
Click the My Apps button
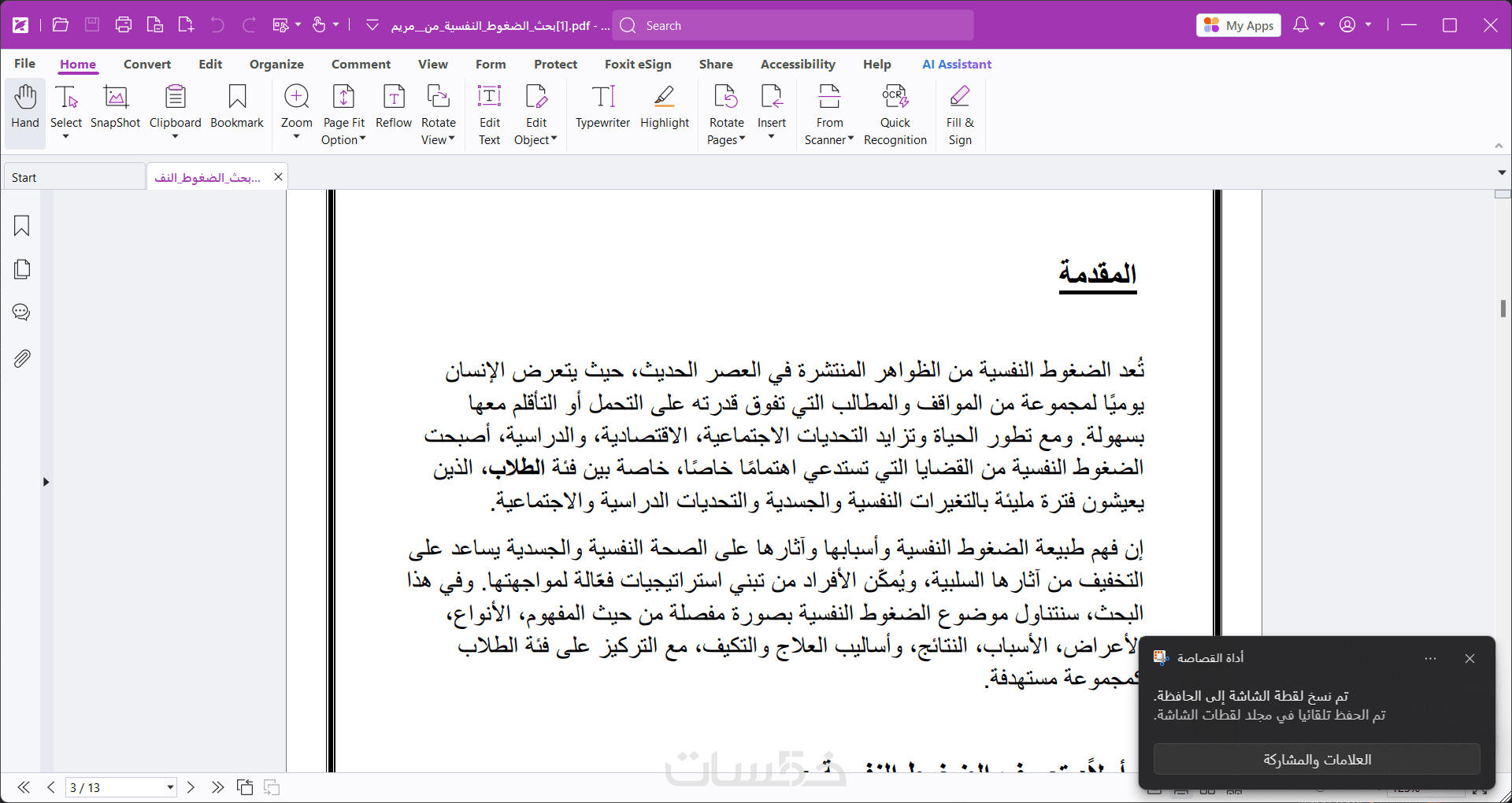pyautogui.click(x=1239, y=25)
